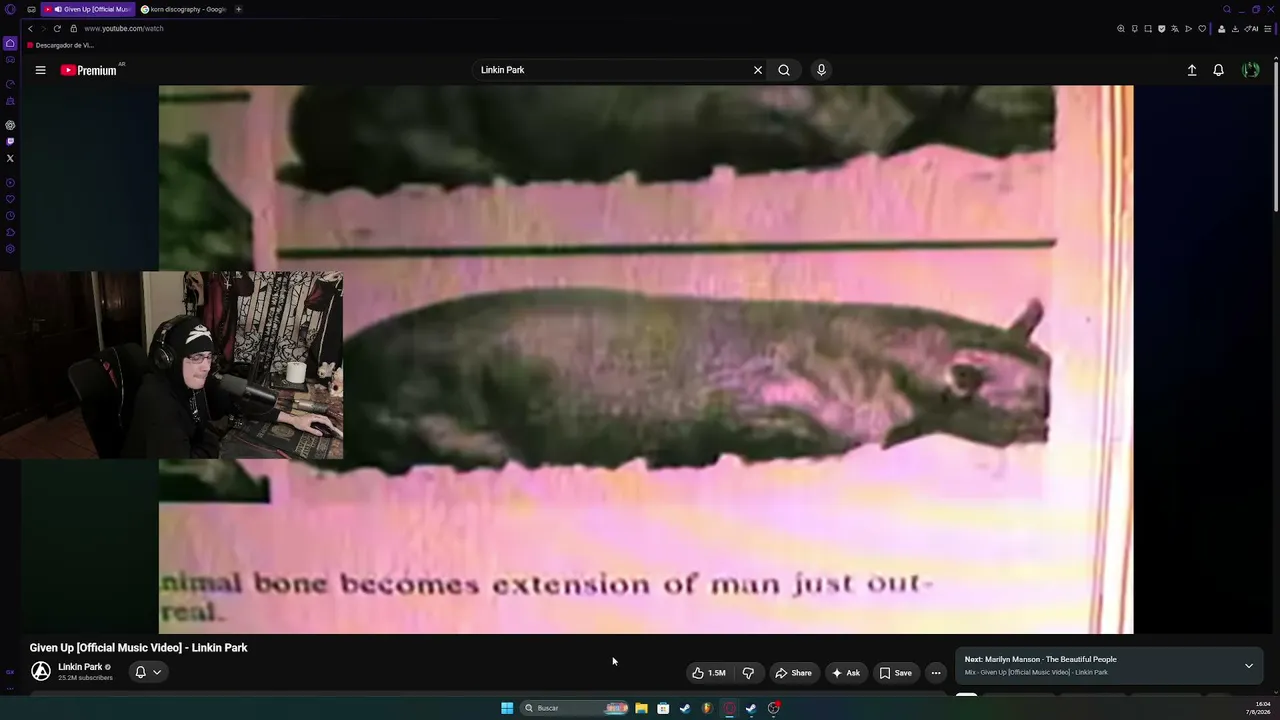Share the Given Up video
This screenshot has width=1280, height=720.
click(x=794, y=673)
